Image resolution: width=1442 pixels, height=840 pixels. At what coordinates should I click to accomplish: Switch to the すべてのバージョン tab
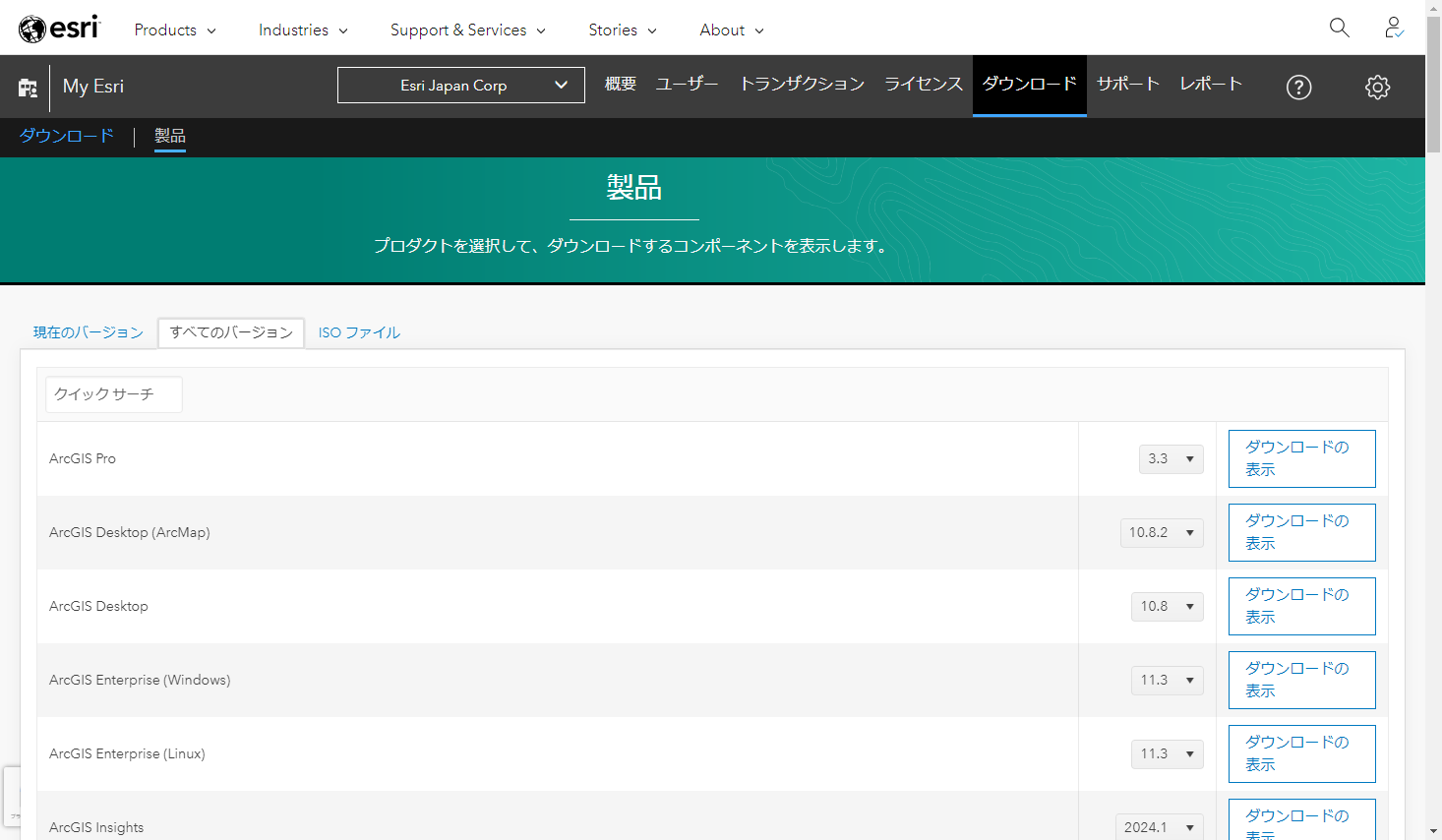click(231, 332)
